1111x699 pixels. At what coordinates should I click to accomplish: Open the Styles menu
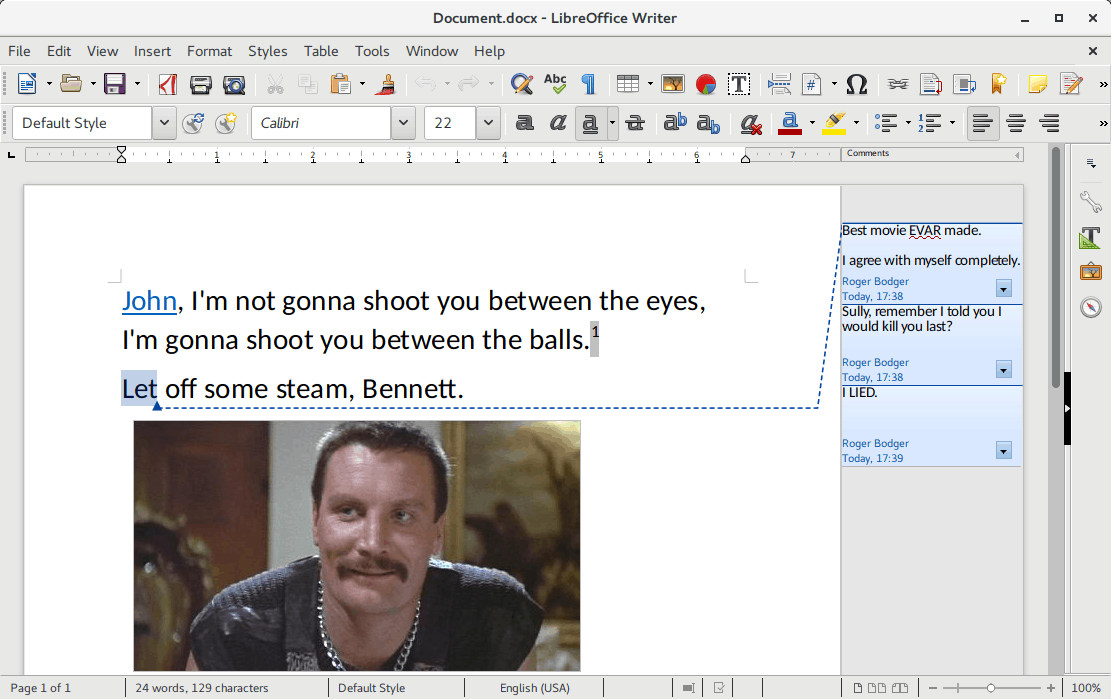[268, 51]
